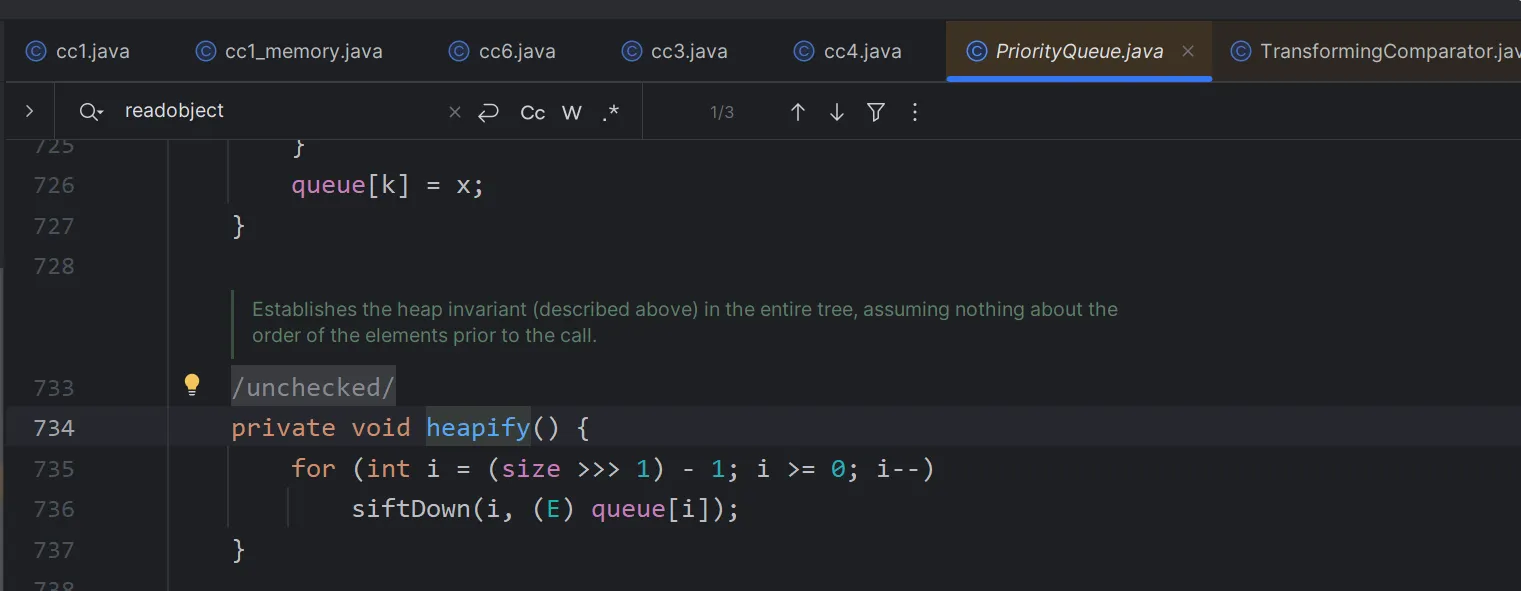Click line number 736 in gutter
Screen dimensions: 1521x591
pos(54,509)
